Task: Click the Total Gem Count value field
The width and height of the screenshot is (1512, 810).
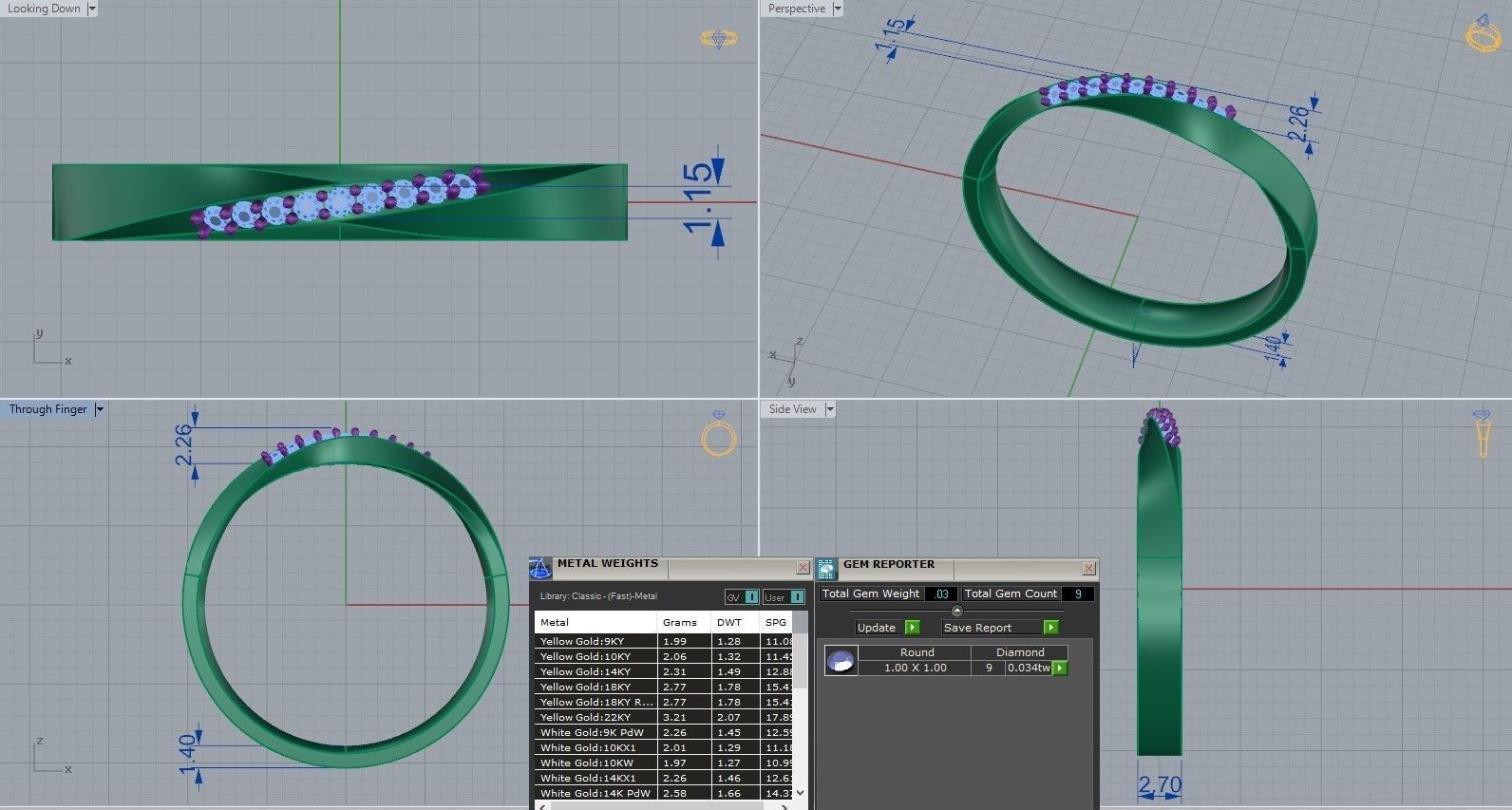Action: 1077,593
